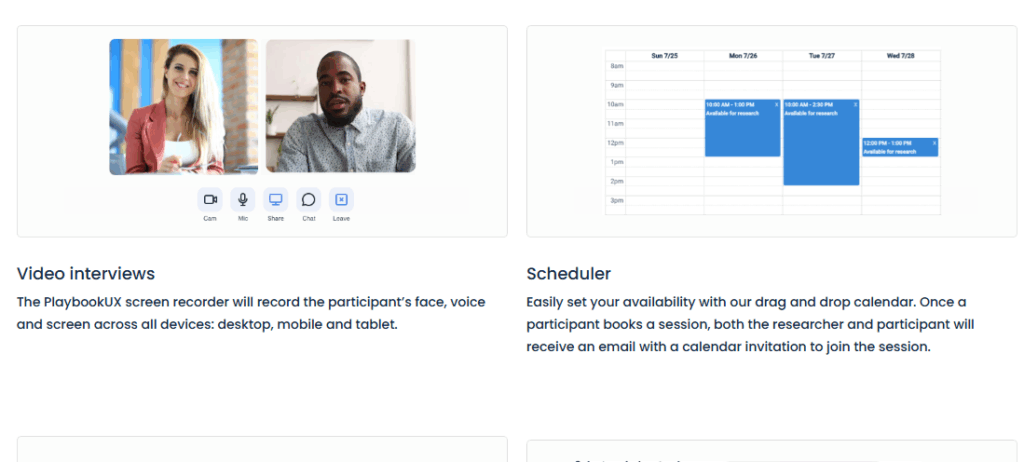Mute the microphone with Mic icon
1024x462 pixels.
tap(243, 200)
